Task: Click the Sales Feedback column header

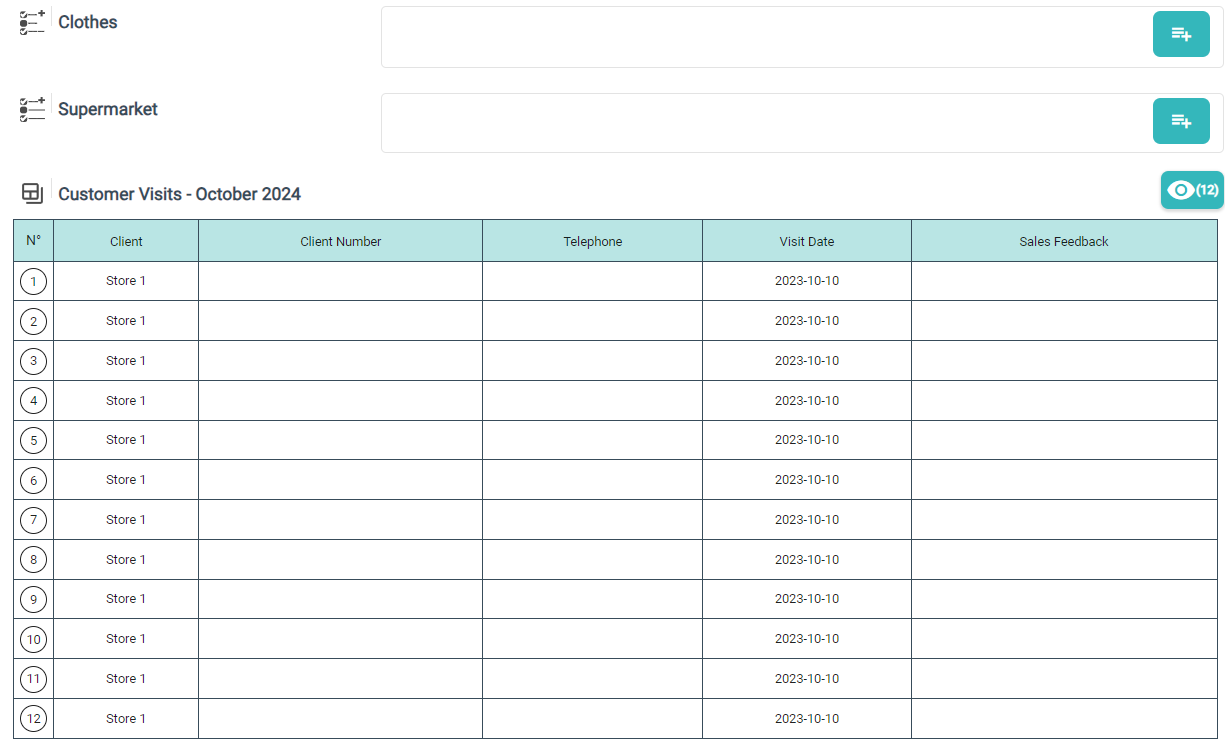Action: tap(1063, 241)
